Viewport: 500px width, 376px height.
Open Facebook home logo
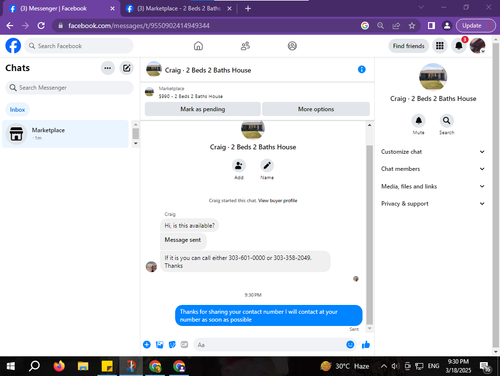coord(13,46)
